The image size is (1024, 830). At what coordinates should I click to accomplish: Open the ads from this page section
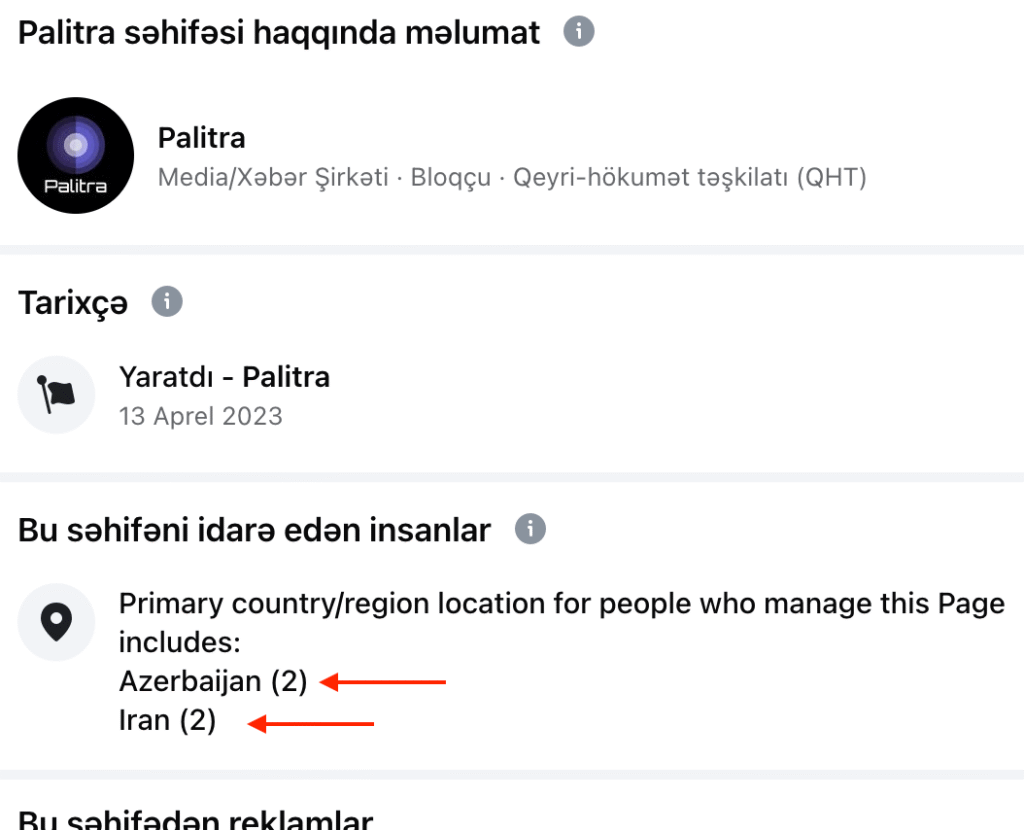[x=195, y=820]
